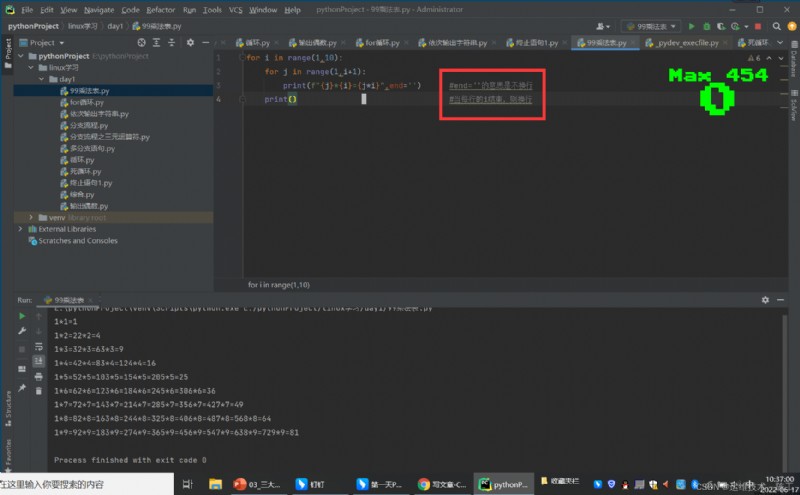Open Project panel gear settings
The height and width of the screenshot is (495, 800).
[x=190, y=42]
